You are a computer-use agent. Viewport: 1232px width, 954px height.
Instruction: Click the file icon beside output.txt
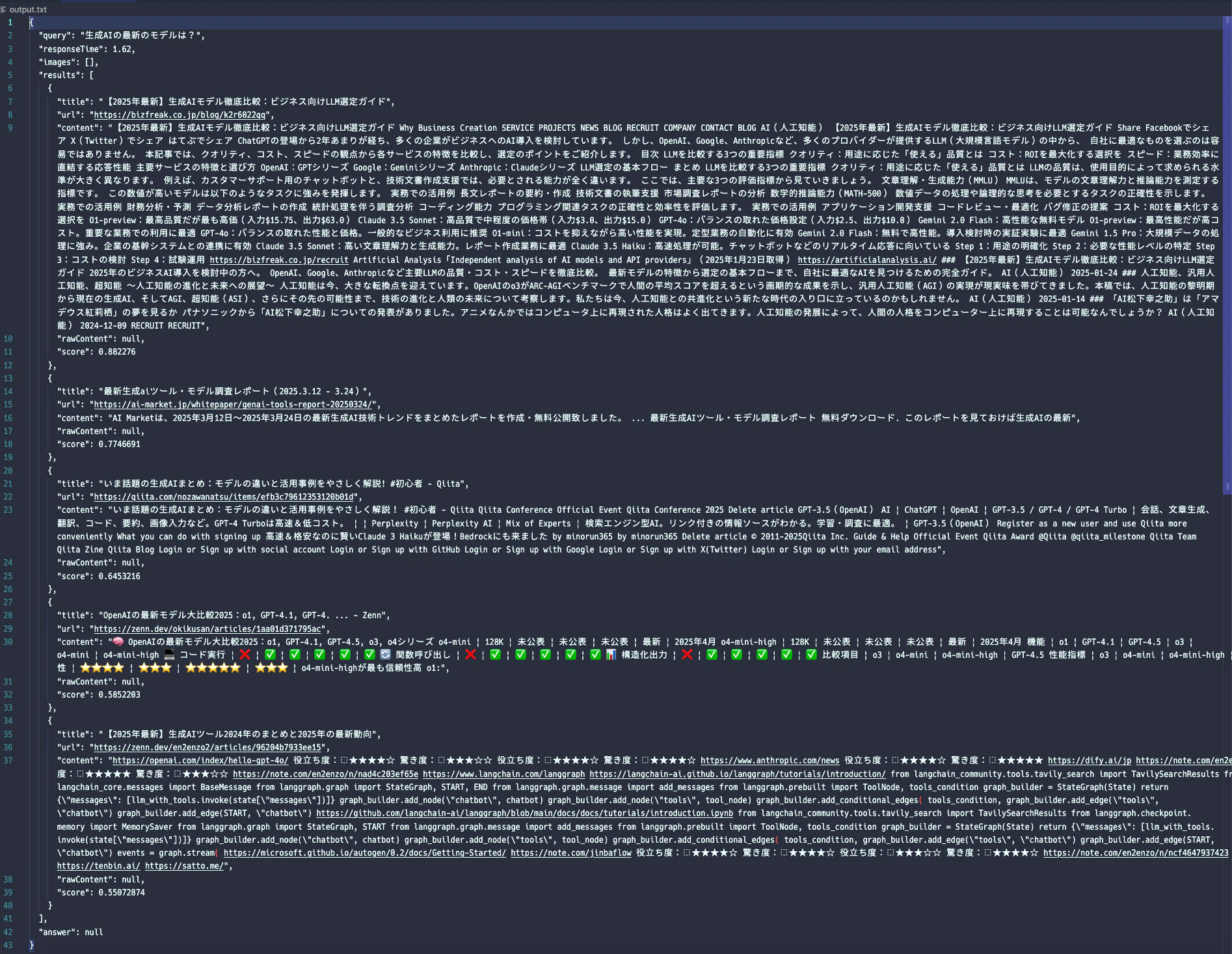tap(4, 10)
